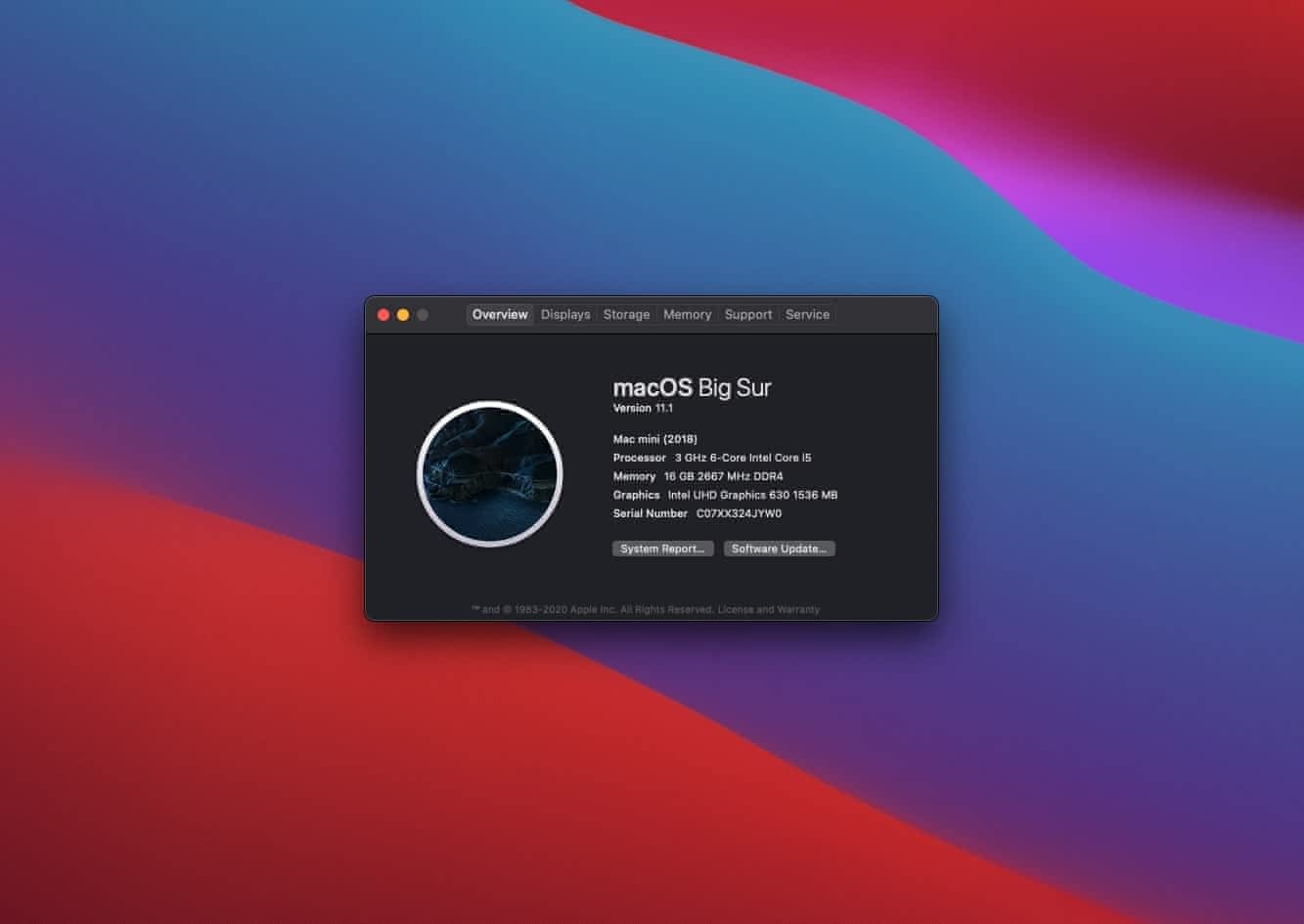Click the Mac mini (2018) model text
This screenshot has width=1304, height=924.
[655, 439]
